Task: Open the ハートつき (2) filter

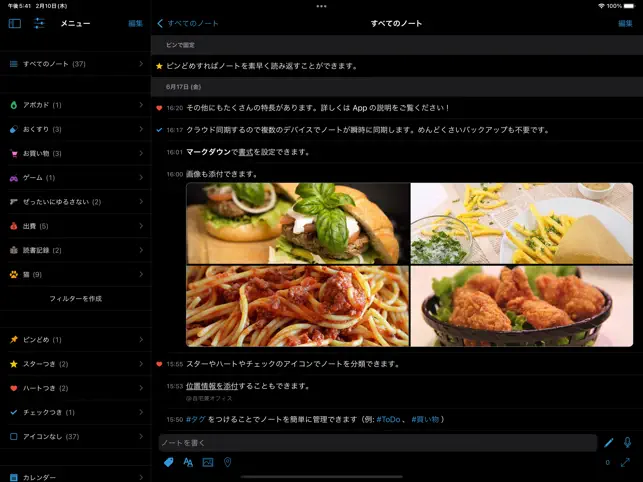Action: (75, 388)
